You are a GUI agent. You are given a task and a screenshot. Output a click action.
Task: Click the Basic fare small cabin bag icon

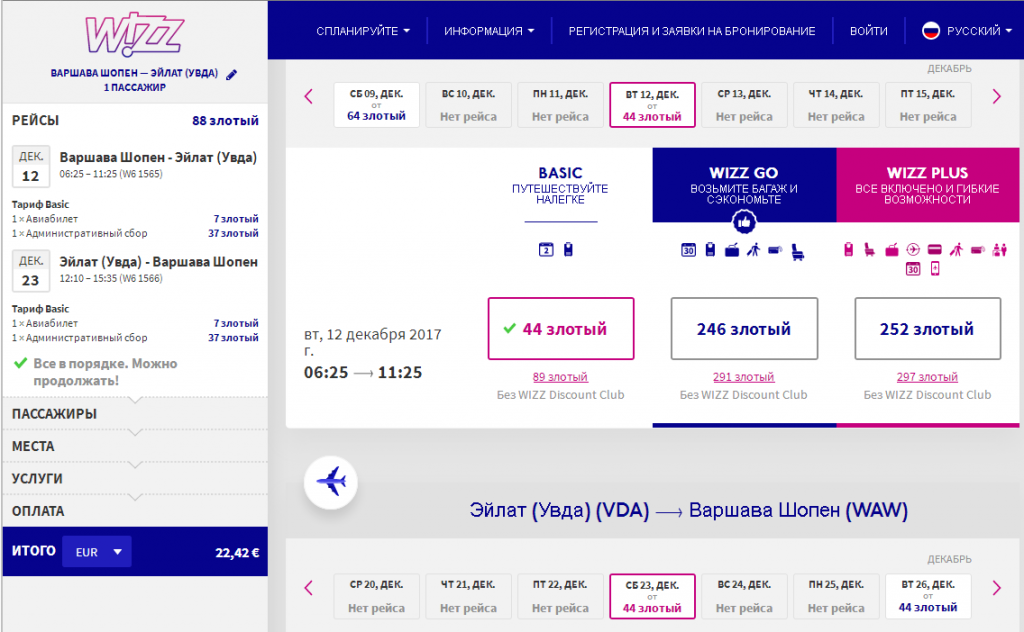tap(568, 249)
